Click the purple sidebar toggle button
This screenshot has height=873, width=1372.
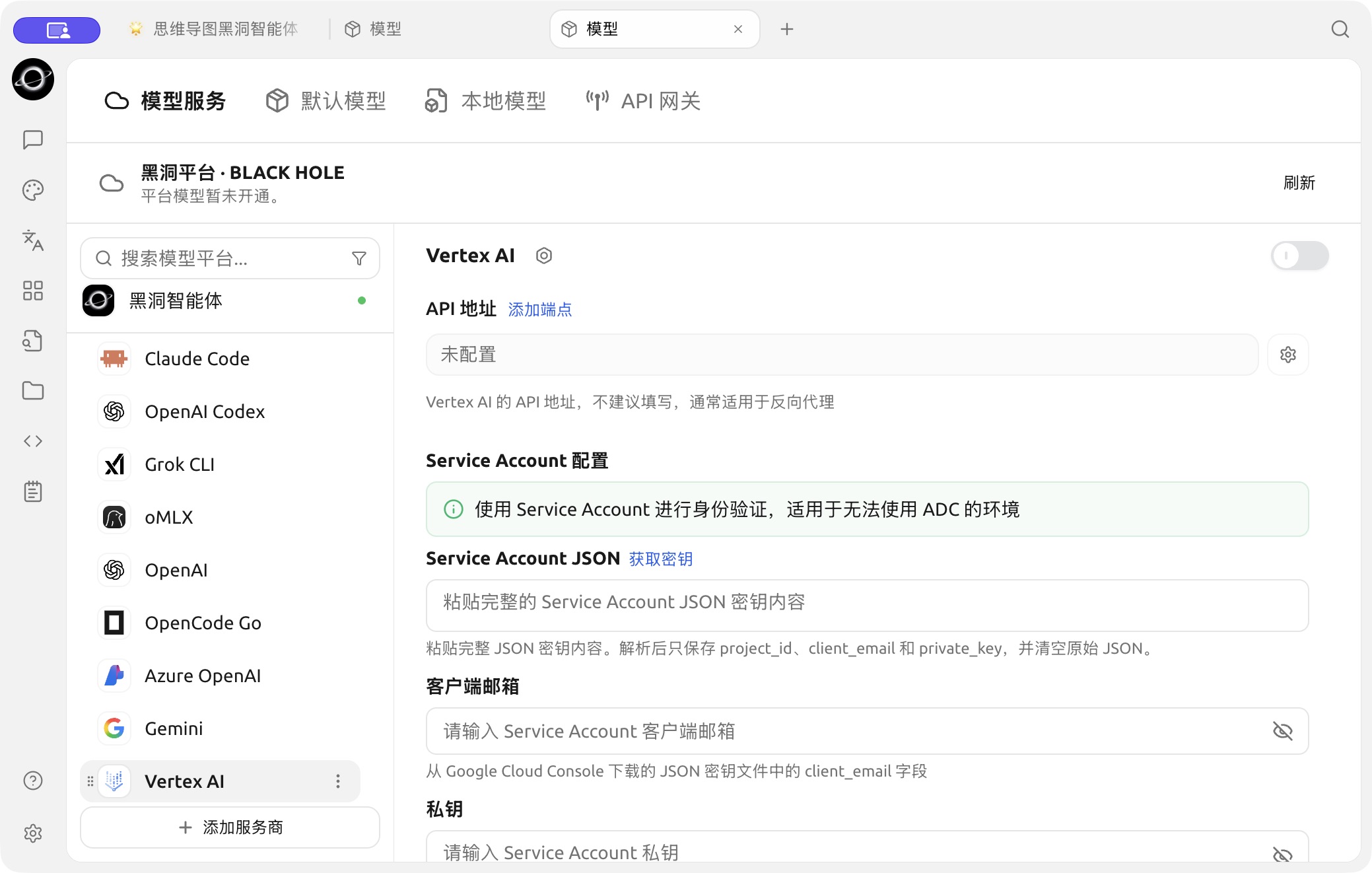57,30
